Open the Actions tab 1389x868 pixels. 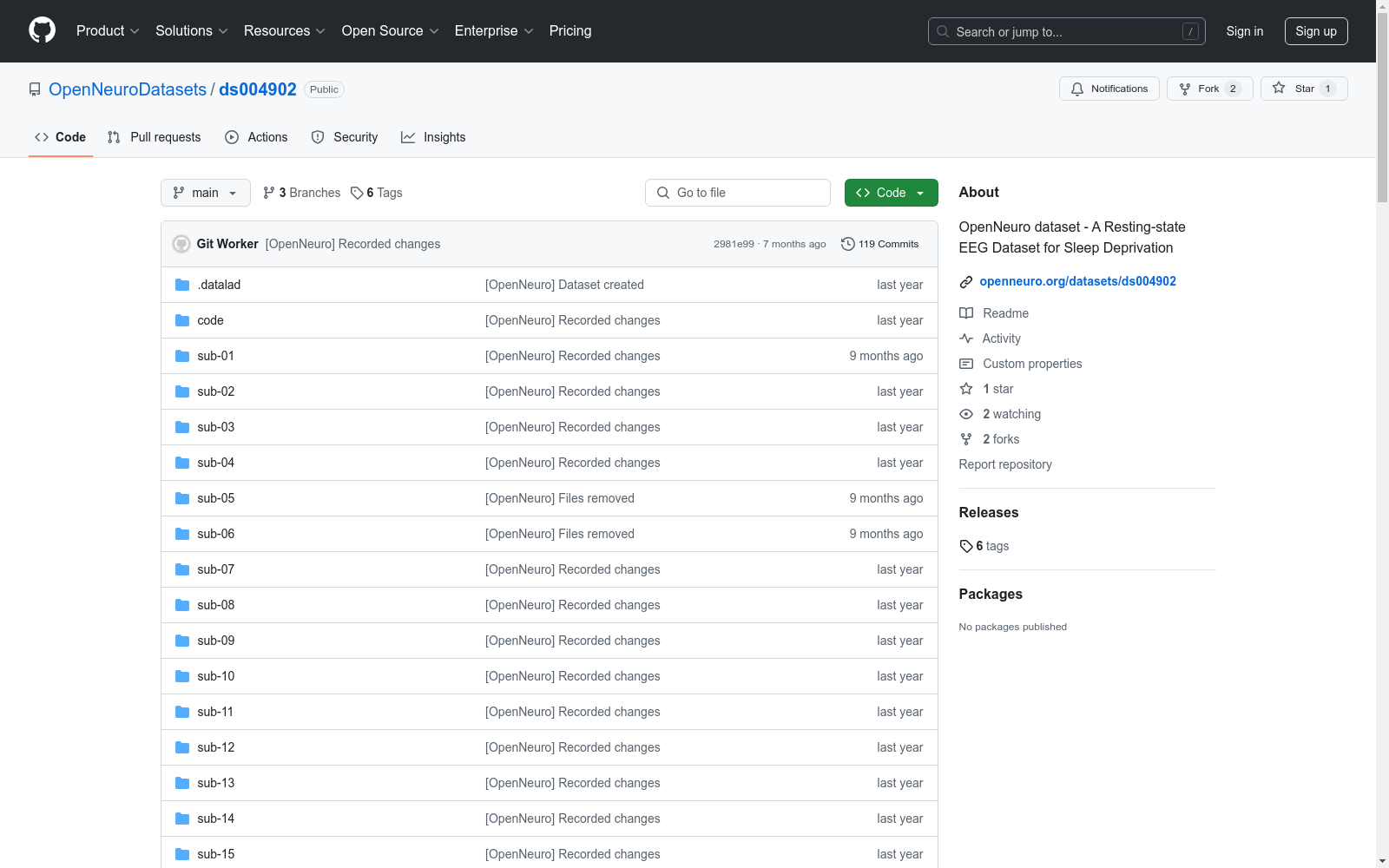256,137
